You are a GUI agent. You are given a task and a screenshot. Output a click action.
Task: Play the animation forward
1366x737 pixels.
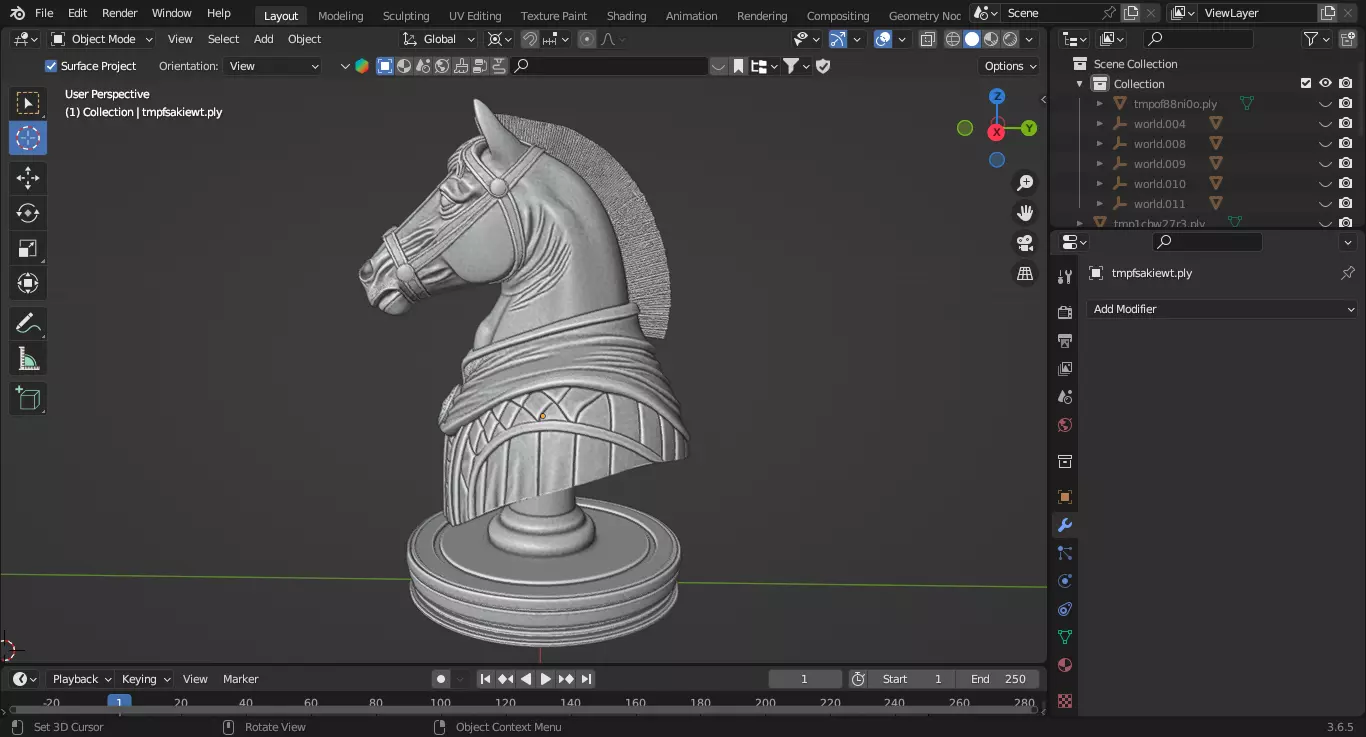click(546, 679)
